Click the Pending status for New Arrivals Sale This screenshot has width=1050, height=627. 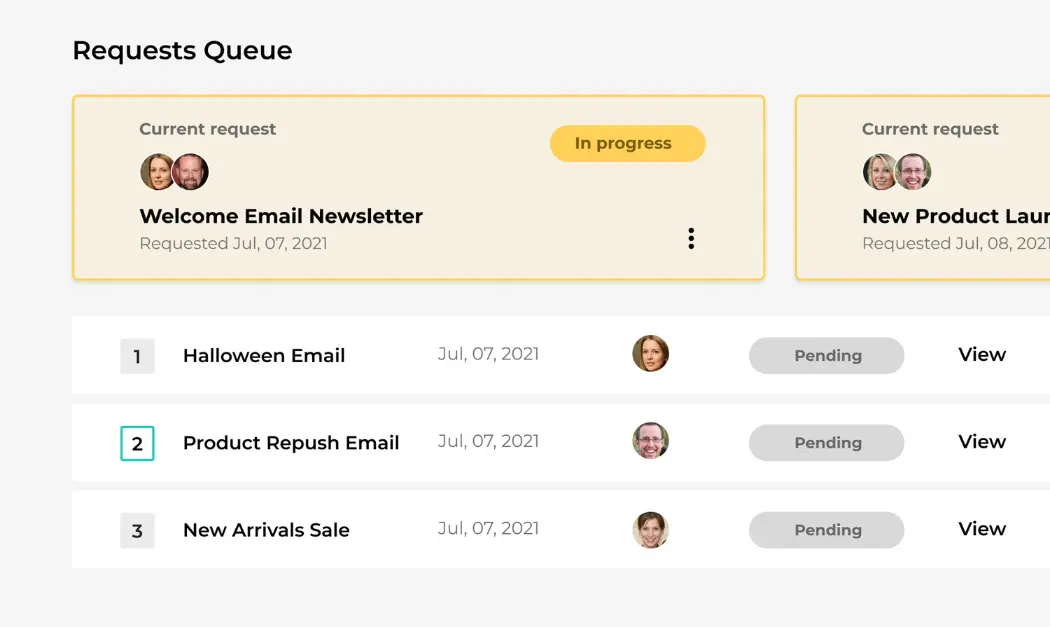pyautogui.click(x=826, y=530)
